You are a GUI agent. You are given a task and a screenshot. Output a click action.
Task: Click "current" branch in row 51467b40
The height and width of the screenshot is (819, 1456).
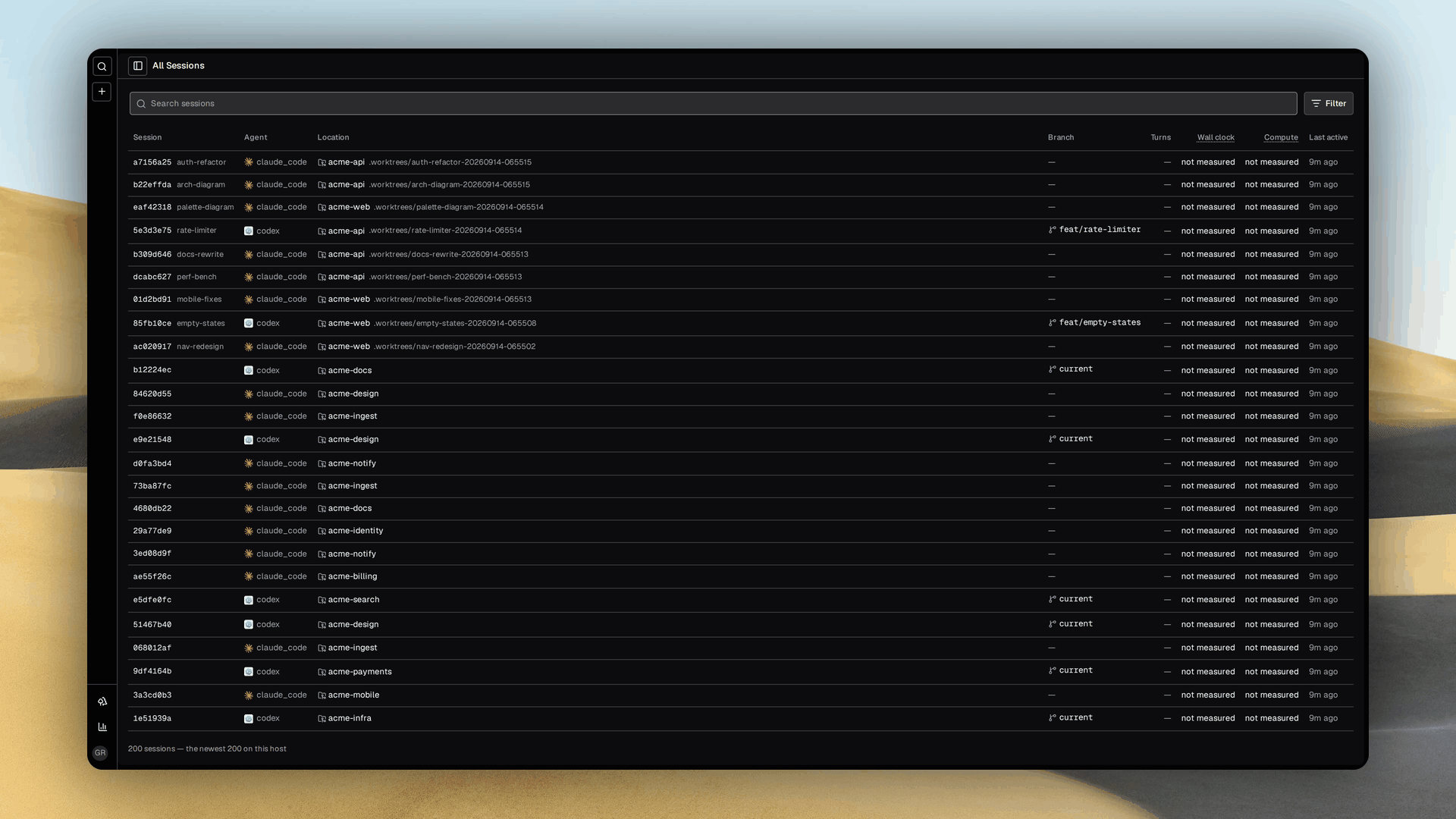click(1076, 624)
